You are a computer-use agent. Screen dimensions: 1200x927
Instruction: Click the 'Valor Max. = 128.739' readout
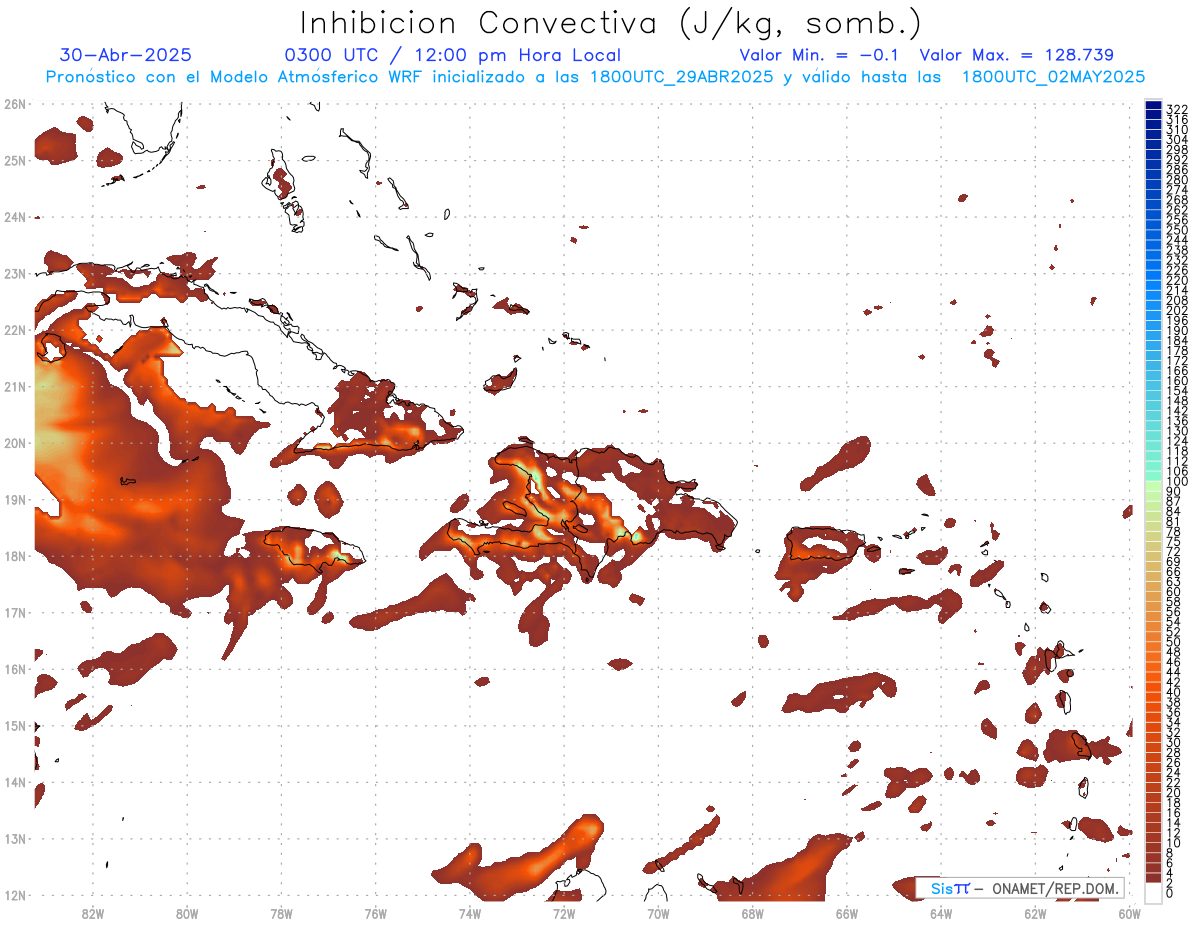coord(1017,56)
